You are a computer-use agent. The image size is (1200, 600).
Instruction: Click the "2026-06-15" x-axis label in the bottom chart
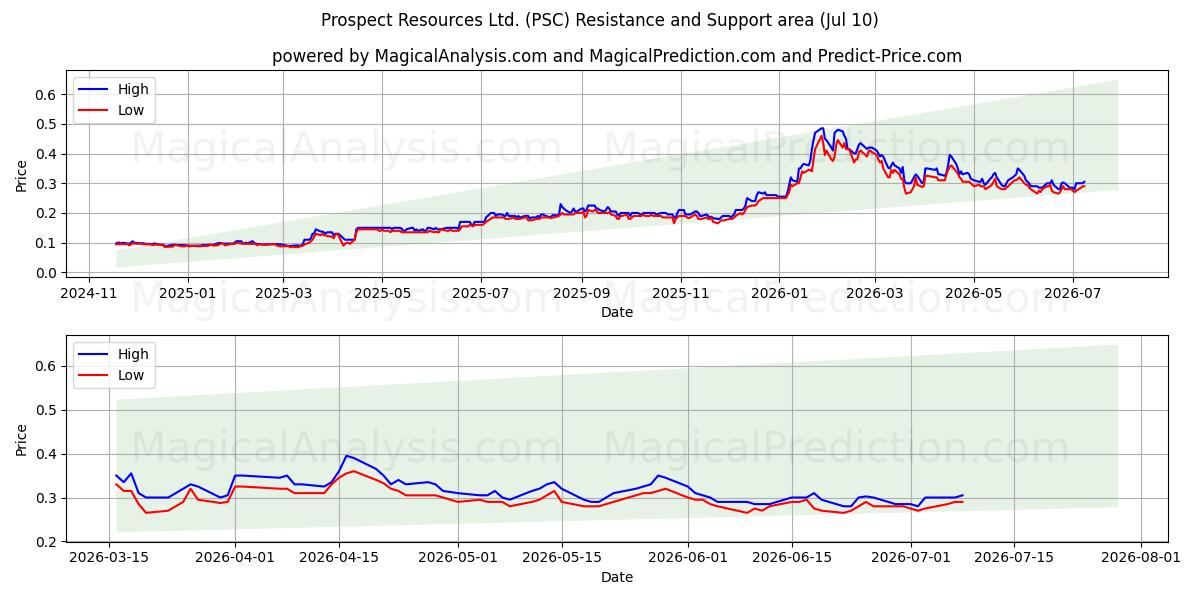click(791, 558)
